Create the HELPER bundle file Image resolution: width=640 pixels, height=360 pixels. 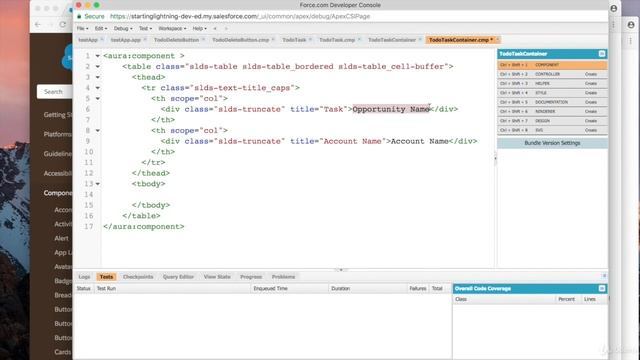(591, 84)
